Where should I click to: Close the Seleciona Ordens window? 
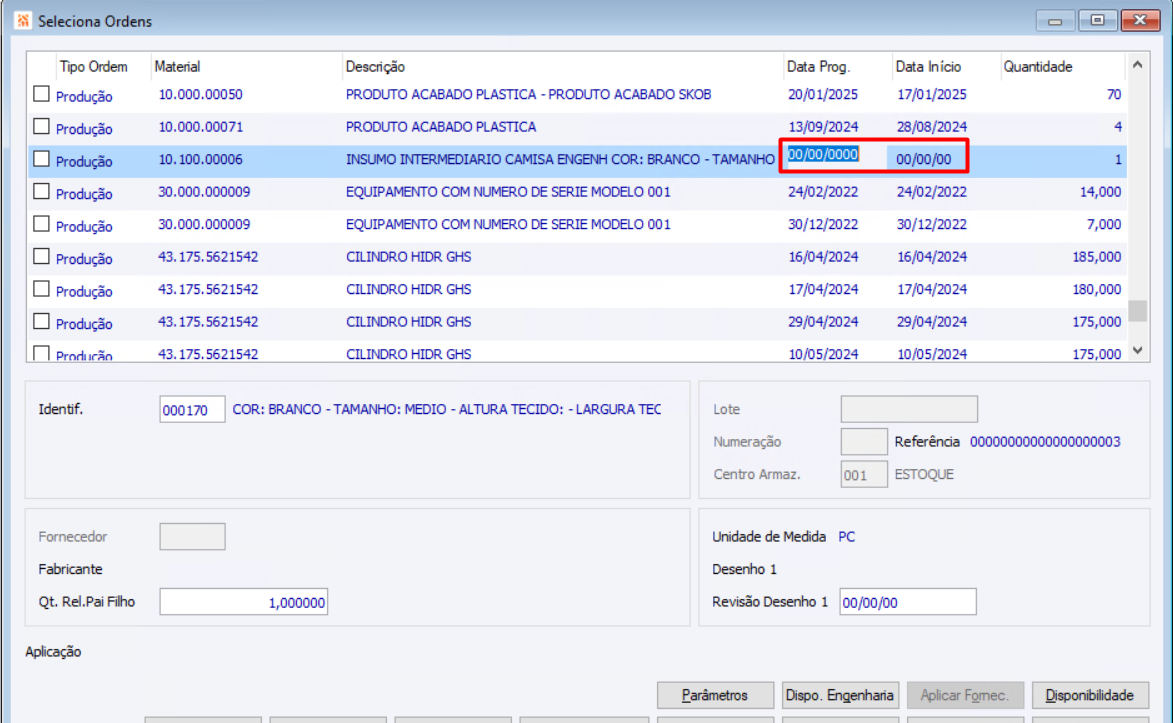pyautogui.click(x=1140, y=20)
